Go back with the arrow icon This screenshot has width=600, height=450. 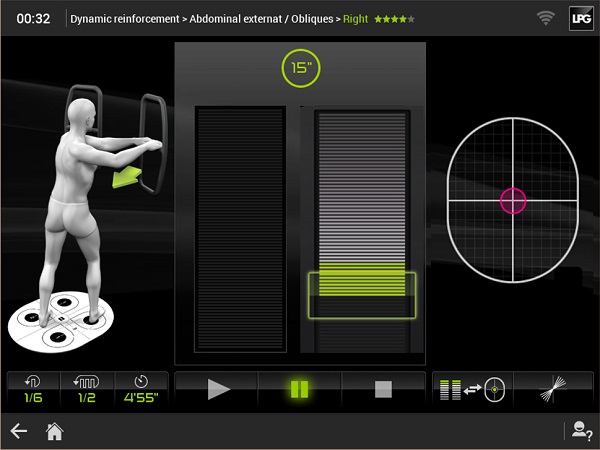tap(19, 431)
